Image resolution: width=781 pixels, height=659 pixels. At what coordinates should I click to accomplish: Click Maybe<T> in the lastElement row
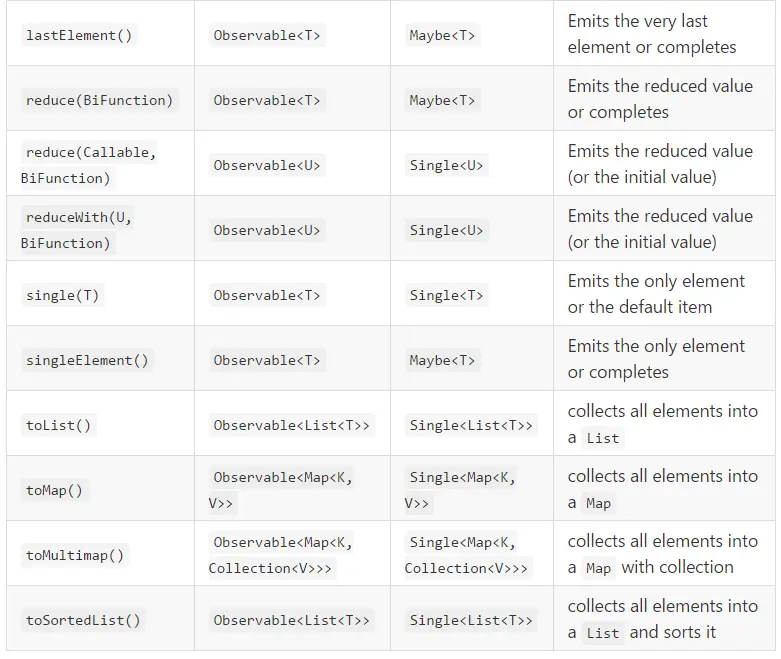[442, 35]
